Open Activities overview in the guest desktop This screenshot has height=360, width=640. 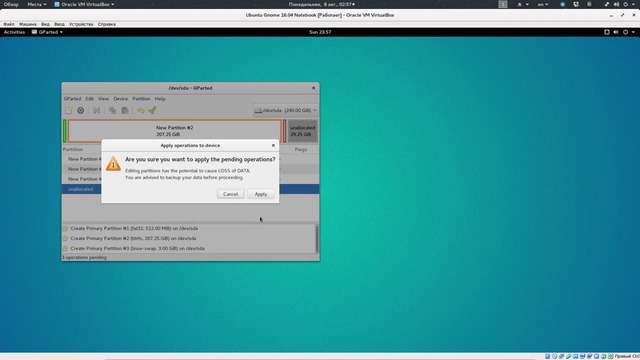(14, 32)
